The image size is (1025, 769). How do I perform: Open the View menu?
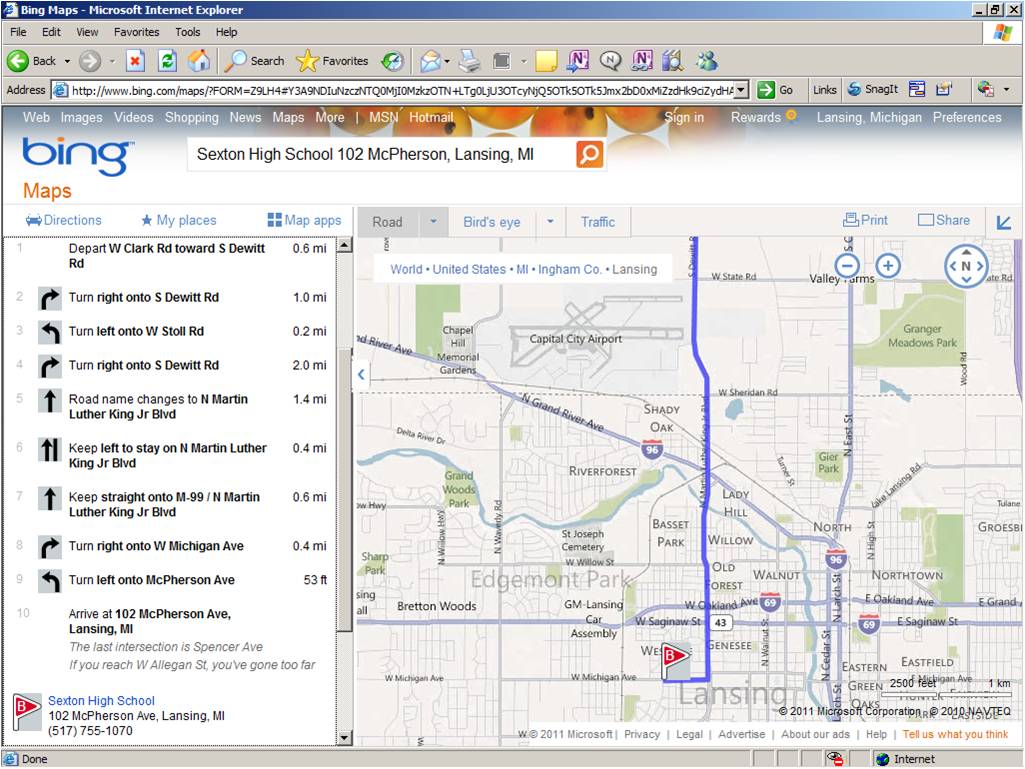pos(87,32)
